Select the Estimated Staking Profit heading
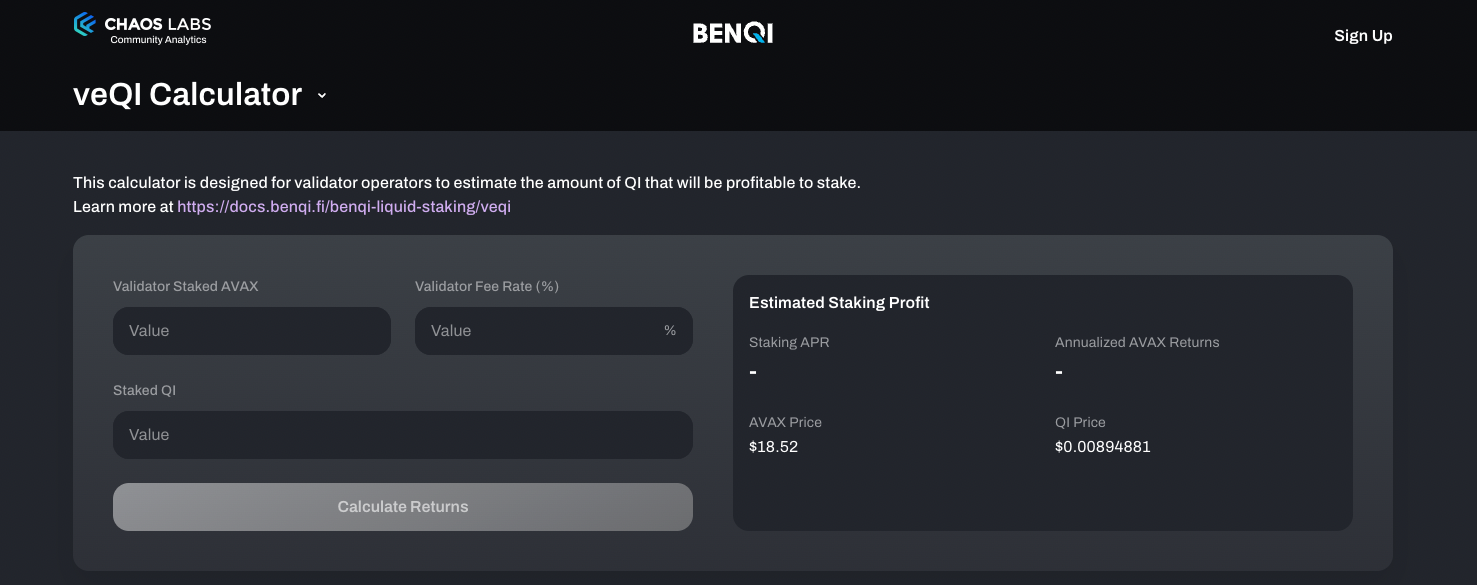The image size is (1477, 585). click(x=839, y=302)
